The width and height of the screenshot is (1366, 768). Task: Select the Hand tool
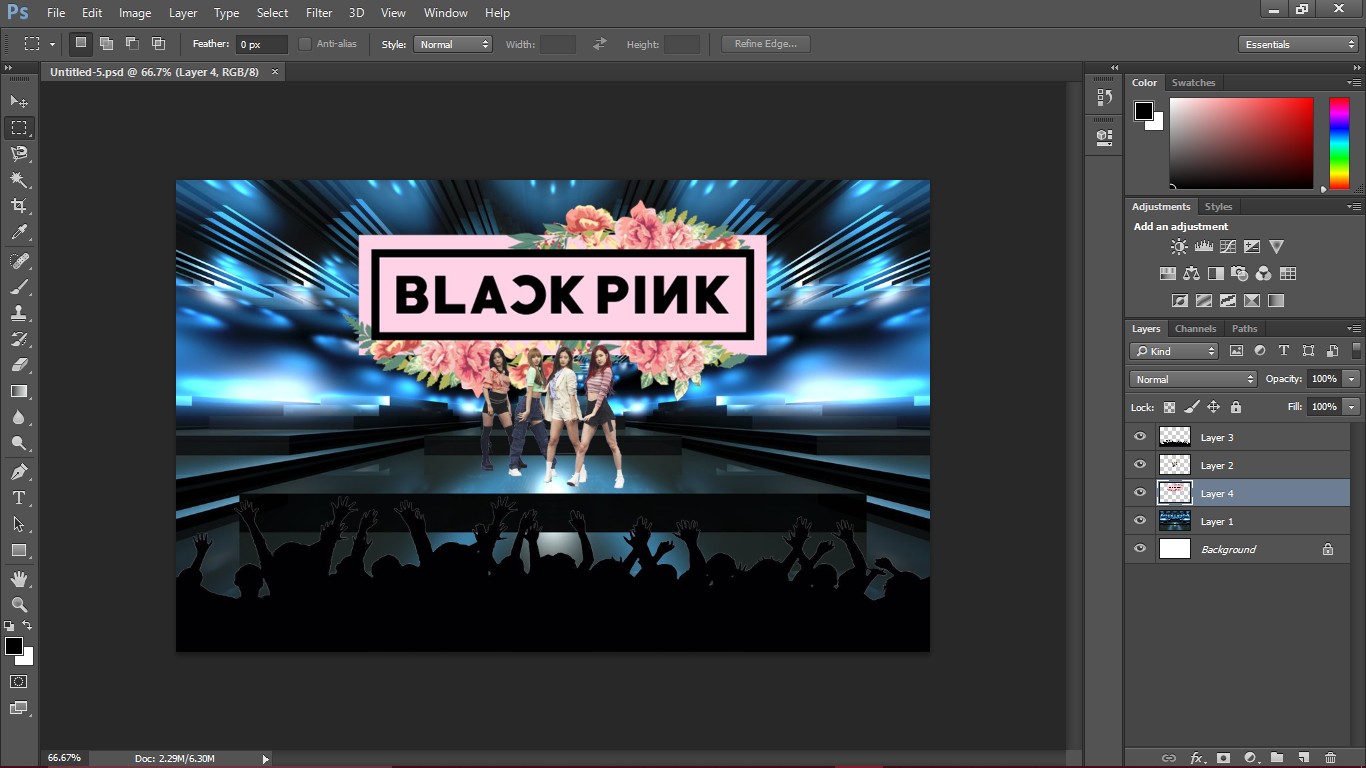pos(19,579)
